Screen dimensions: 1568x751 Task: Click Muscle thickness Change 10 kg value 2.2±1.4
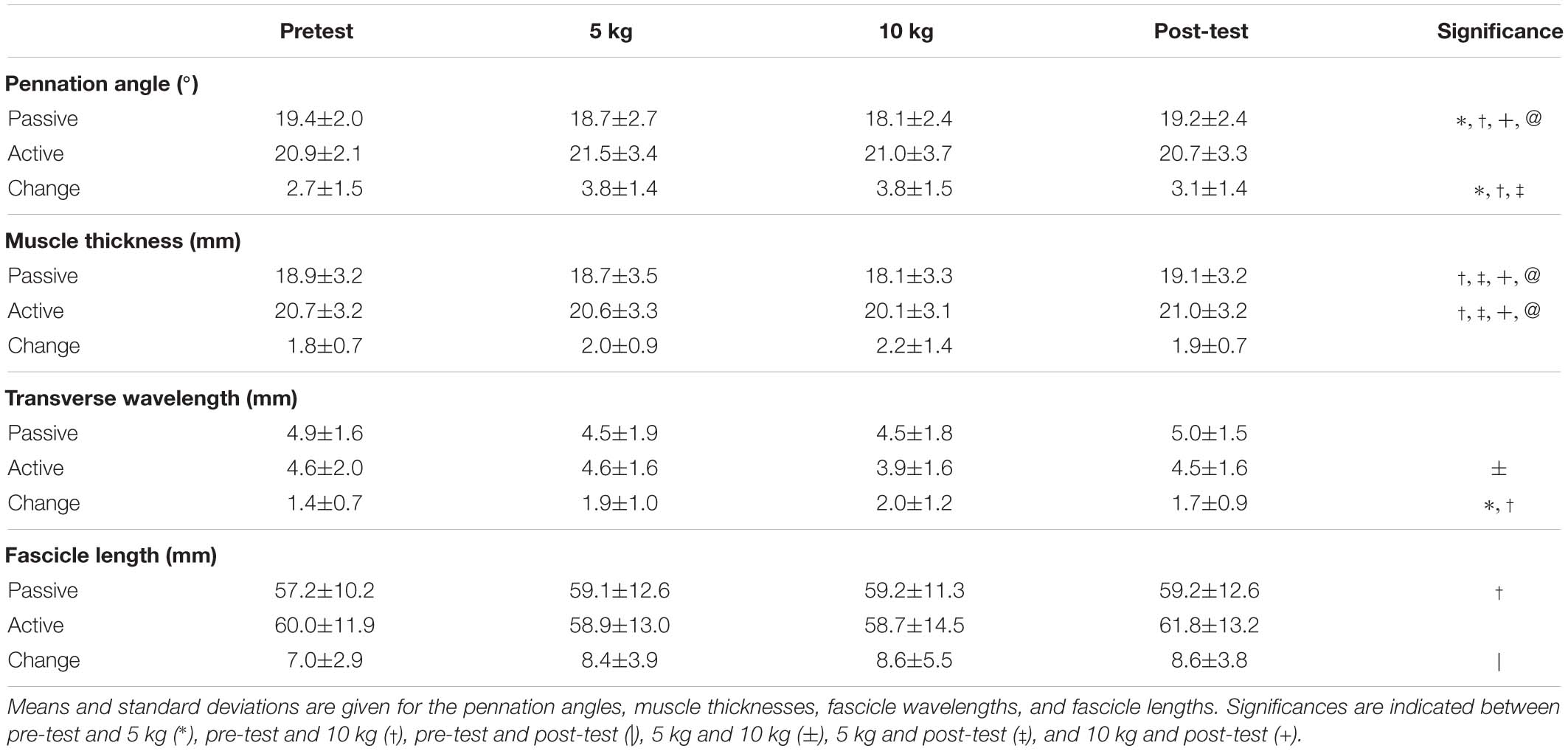point(914,346)
